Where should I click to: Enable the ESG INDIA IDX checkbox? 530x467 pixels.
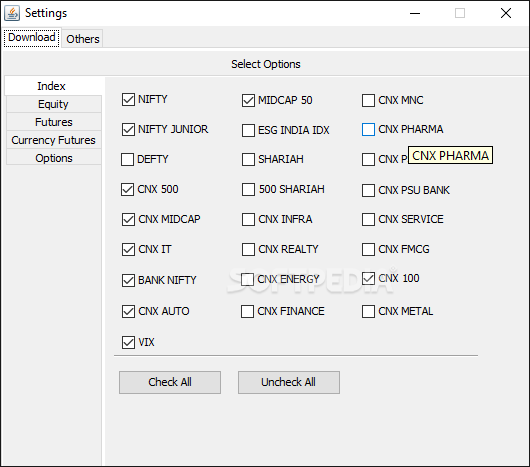[248, 130]
